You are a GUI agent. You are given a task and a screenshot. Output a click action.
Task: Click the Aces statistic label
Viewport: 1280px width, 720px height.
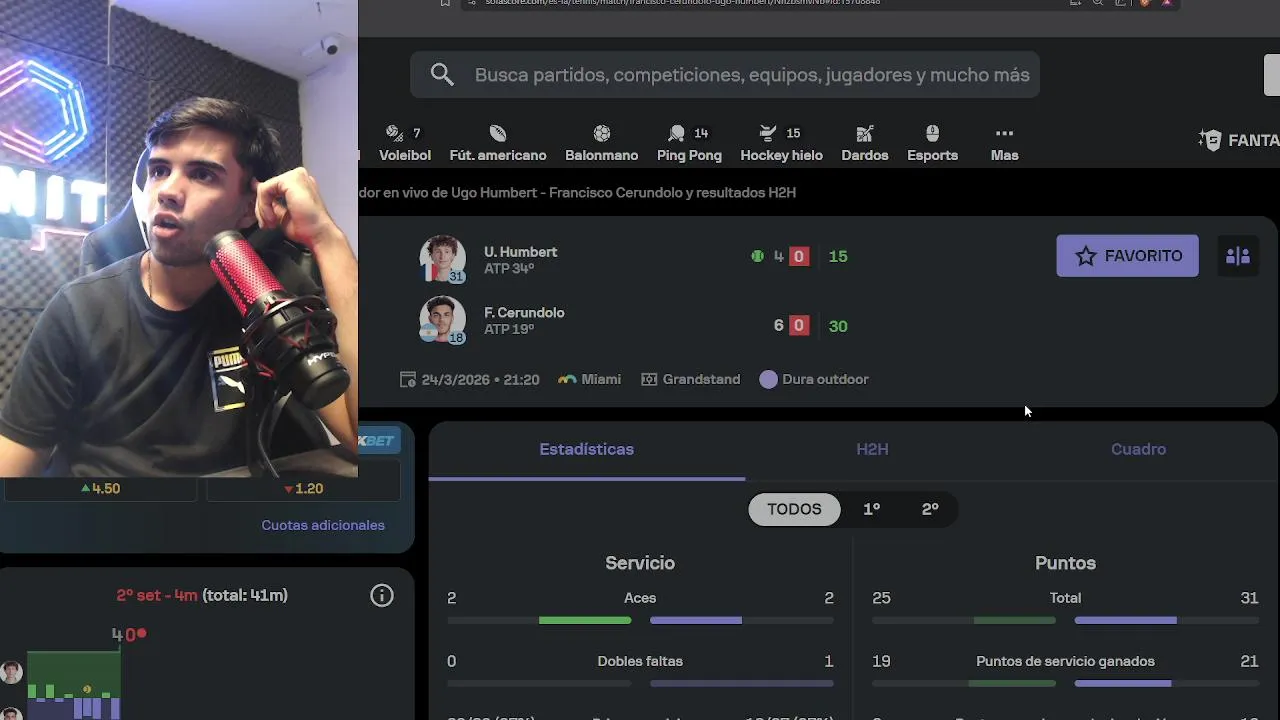640,598
